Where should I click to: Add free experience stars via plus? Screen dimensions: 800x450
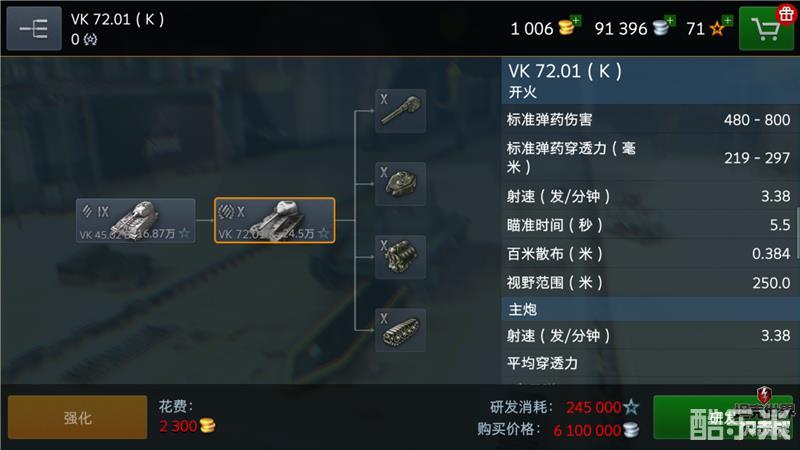[x=728, y=20]
